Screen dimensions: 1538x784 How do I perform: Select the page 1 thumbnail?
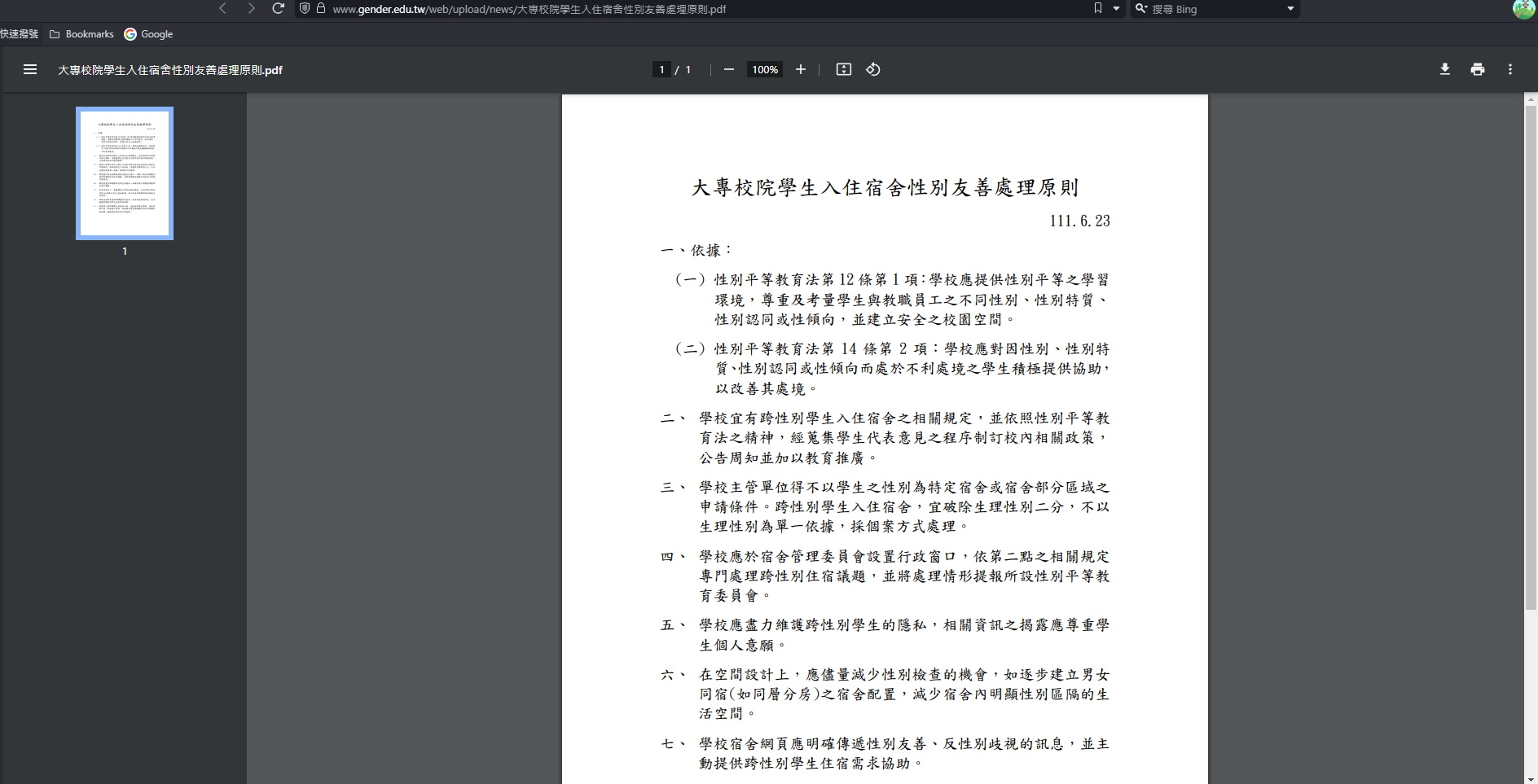(x=125, y=173)
